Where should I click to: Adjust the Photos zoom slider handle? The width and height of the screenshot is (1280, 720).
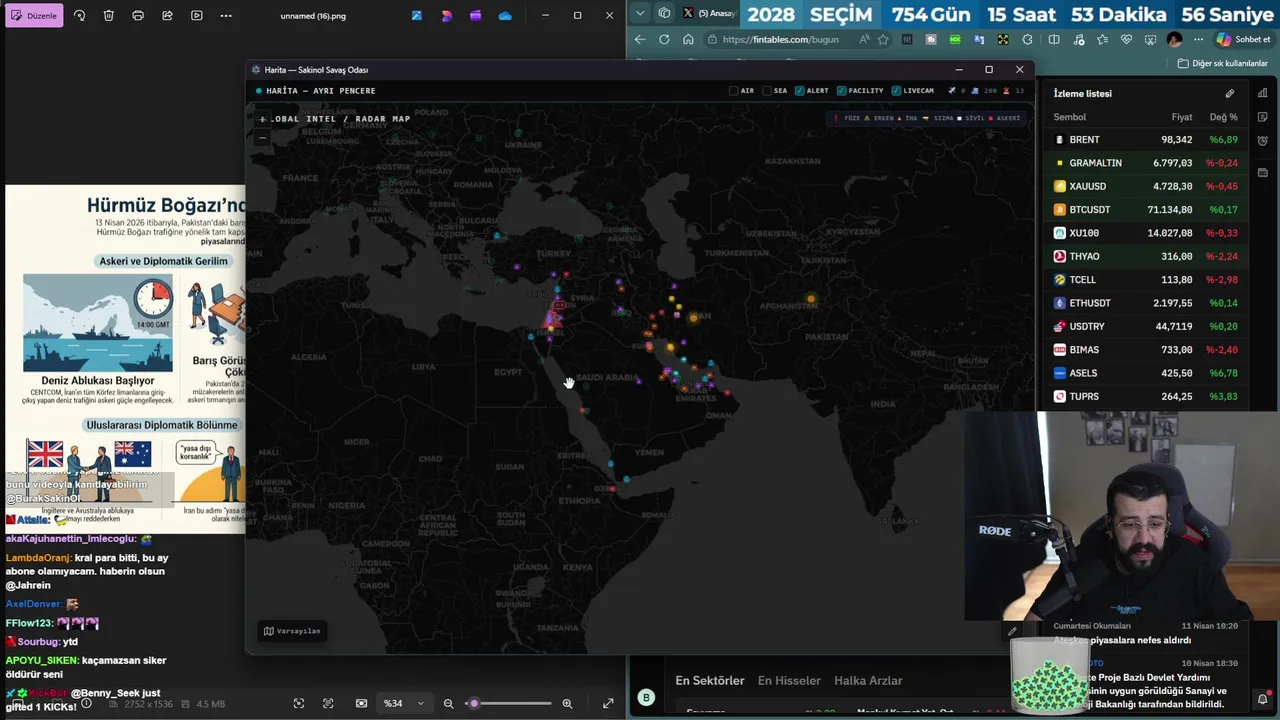[x=473, y=704]
